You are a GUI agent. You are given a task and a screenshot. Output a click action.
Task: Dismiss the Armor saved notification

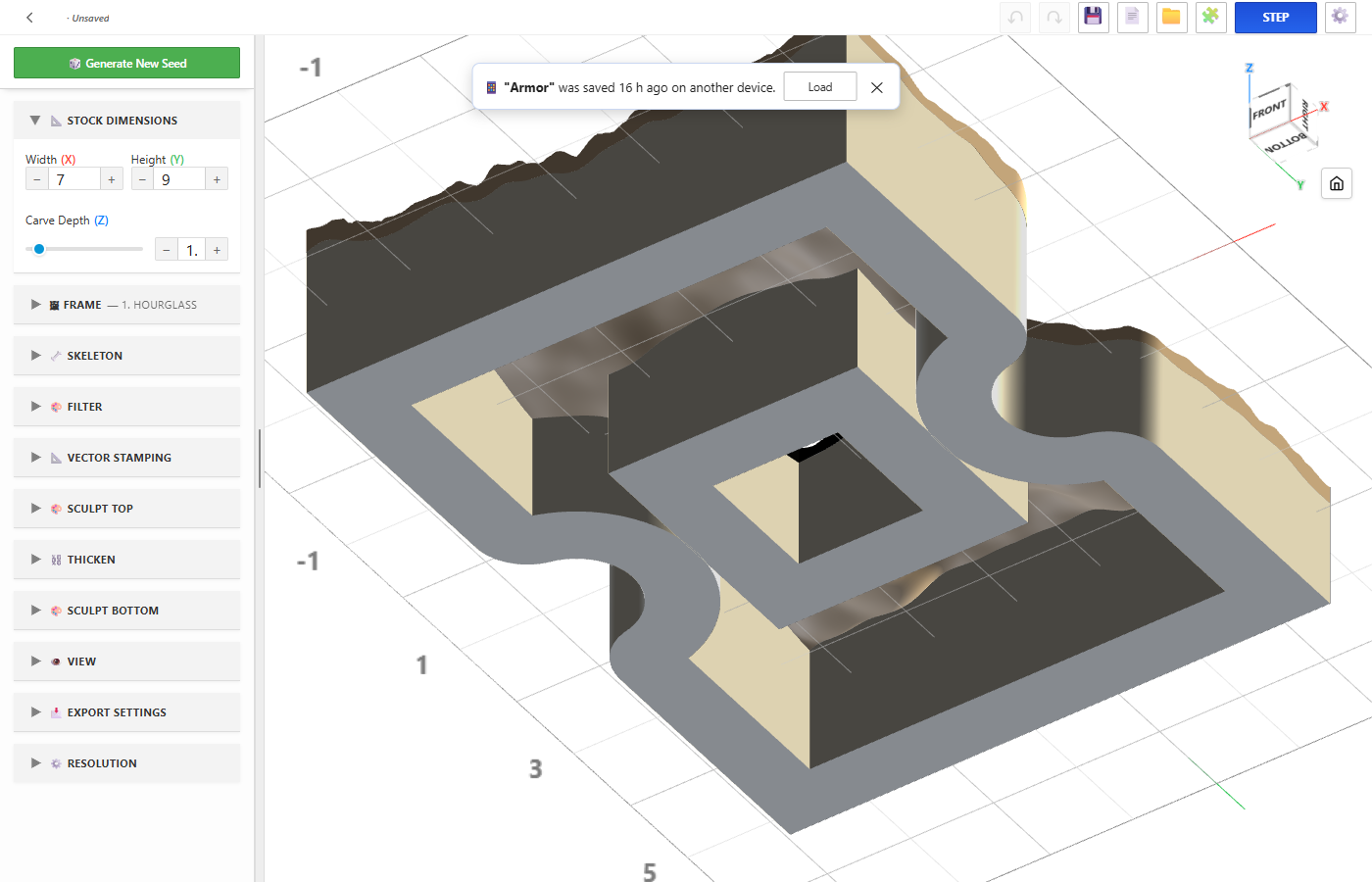click(877, 87)
